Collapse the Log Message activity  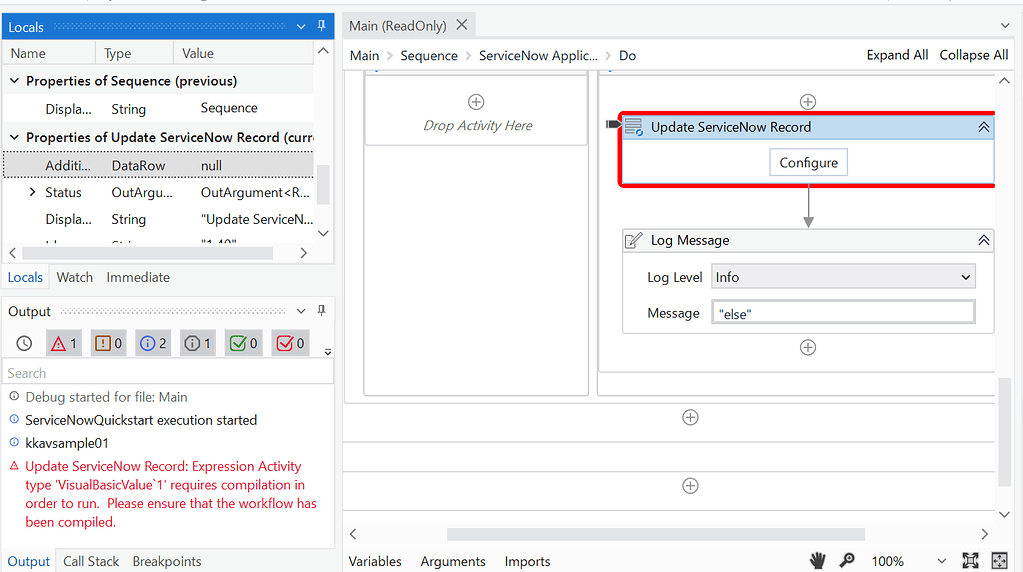tap(984, 240)
